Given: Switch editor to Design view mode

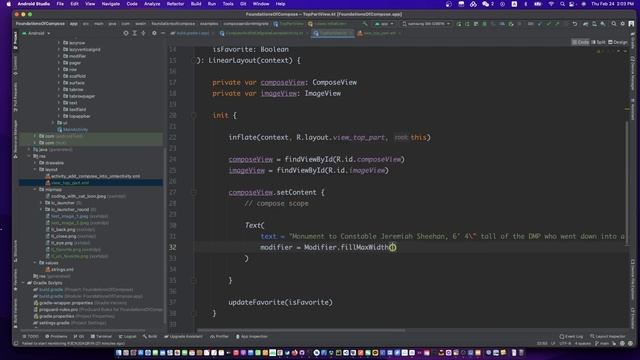Looking at the screenshot, I should [618, 42].
